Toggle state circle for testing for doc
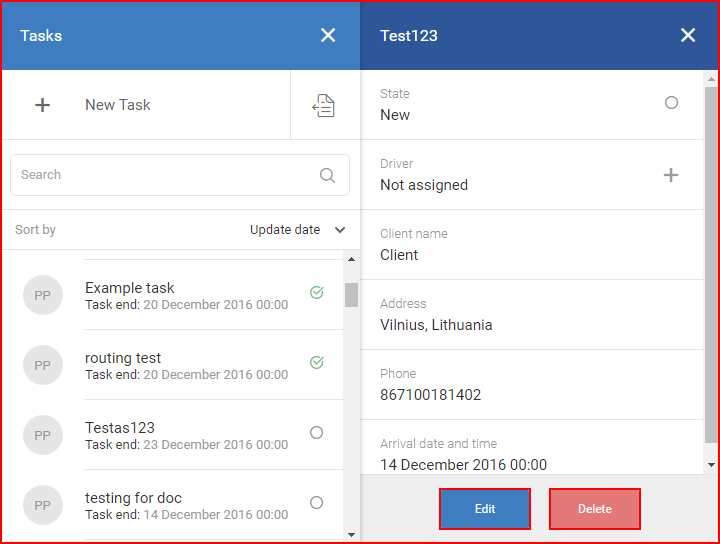The image size is (720, 544). pos(316,503)
